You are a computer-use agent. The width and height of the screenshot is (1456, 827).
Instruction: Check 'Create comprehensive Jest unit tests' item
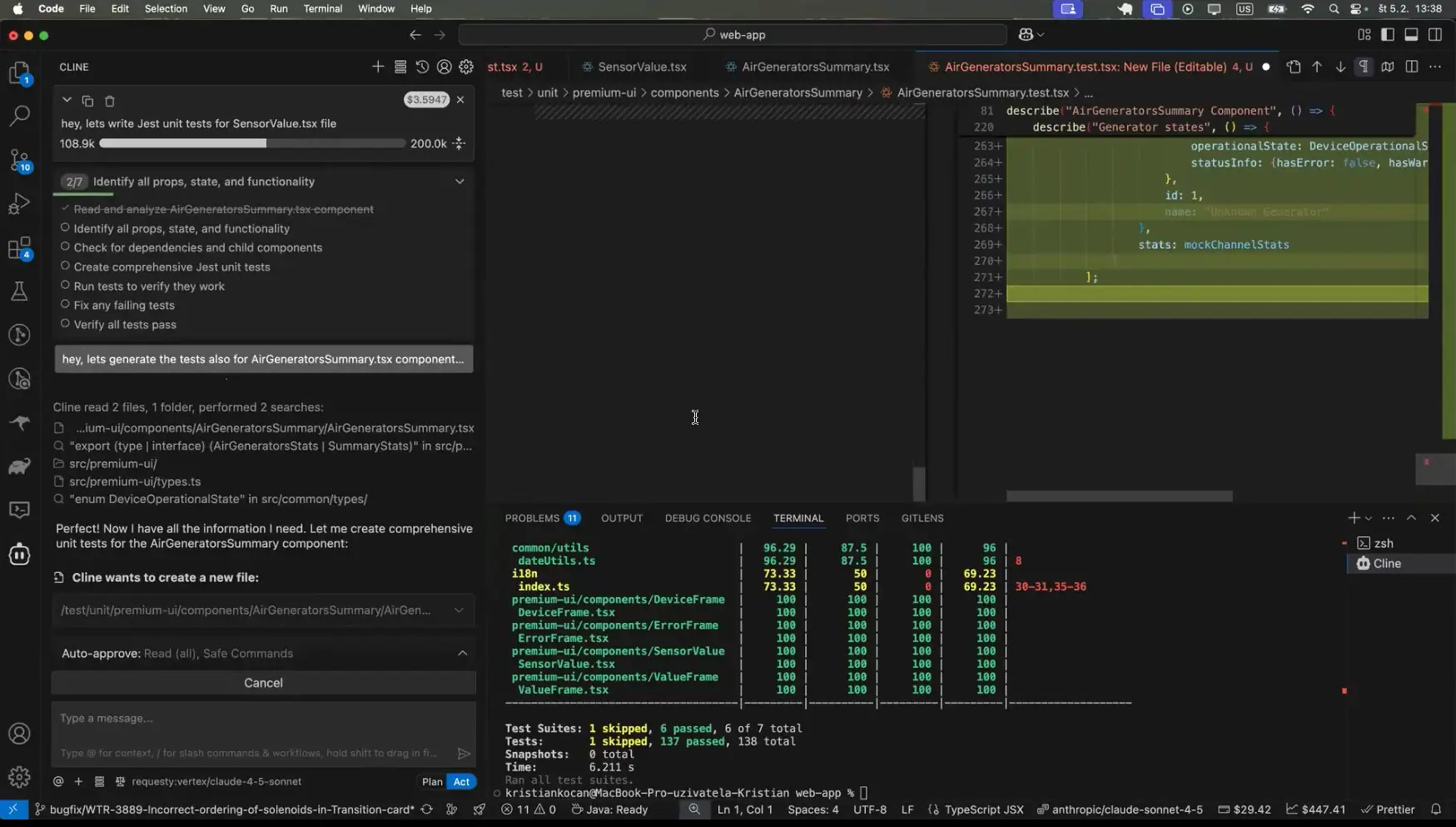click(x=65, y=267)
